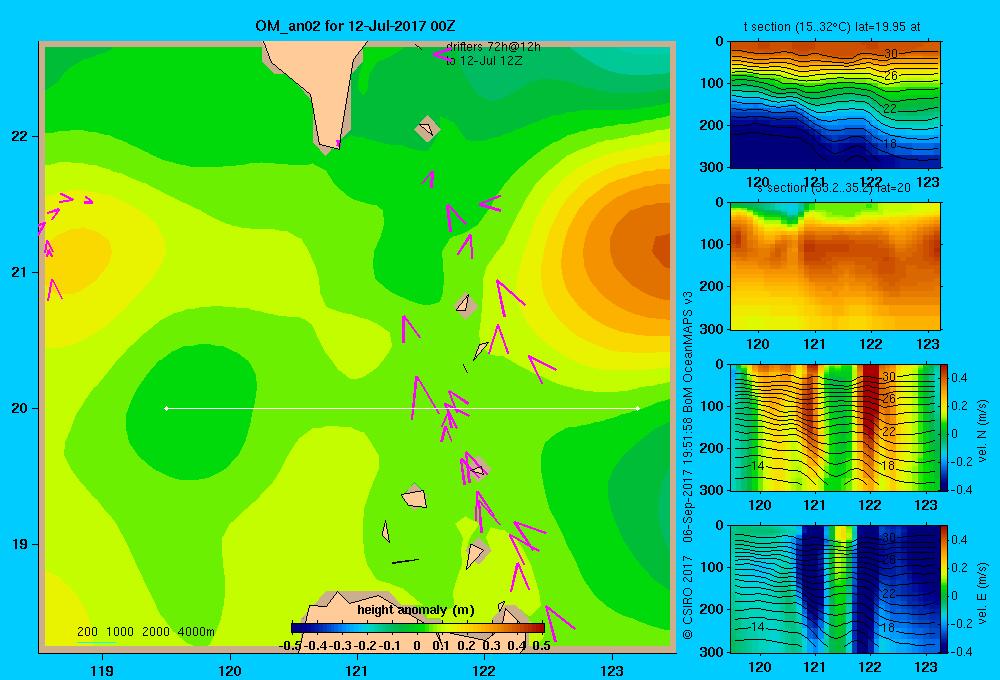Click the '200' depth contour legend entry
This screenshot has width=1000, height=680.
[x=87, y=632]
